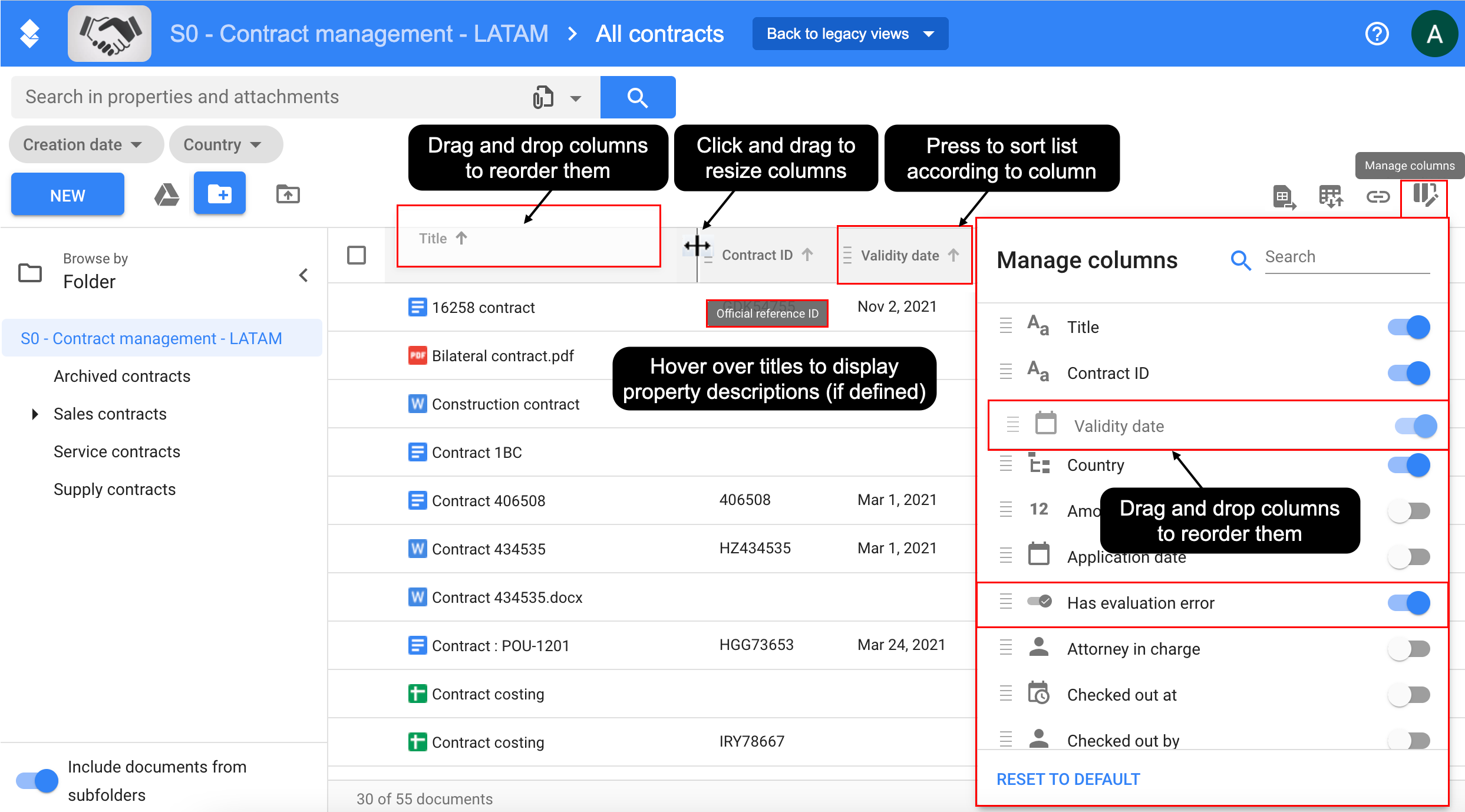Click the drag handle next to Attorney in charge
Screen dimensions: 1465x812
(1006, 648)
